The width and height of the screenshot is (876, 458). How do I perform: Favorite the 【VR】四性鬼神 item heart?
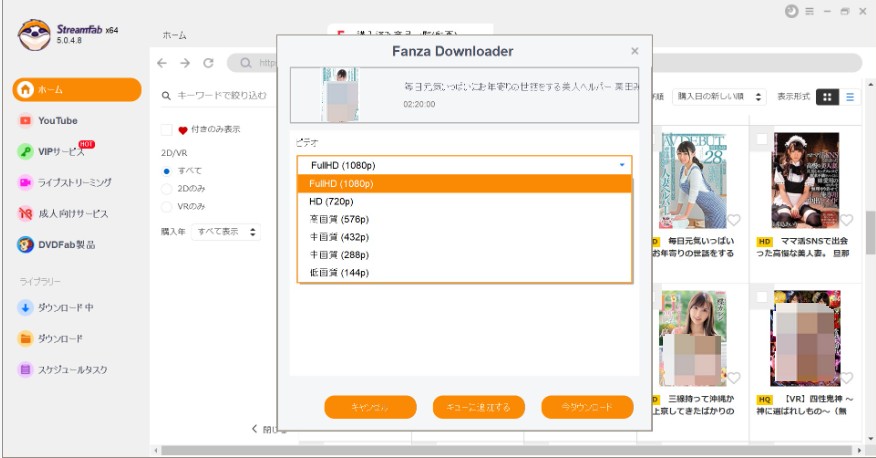[x=846, y=378]
